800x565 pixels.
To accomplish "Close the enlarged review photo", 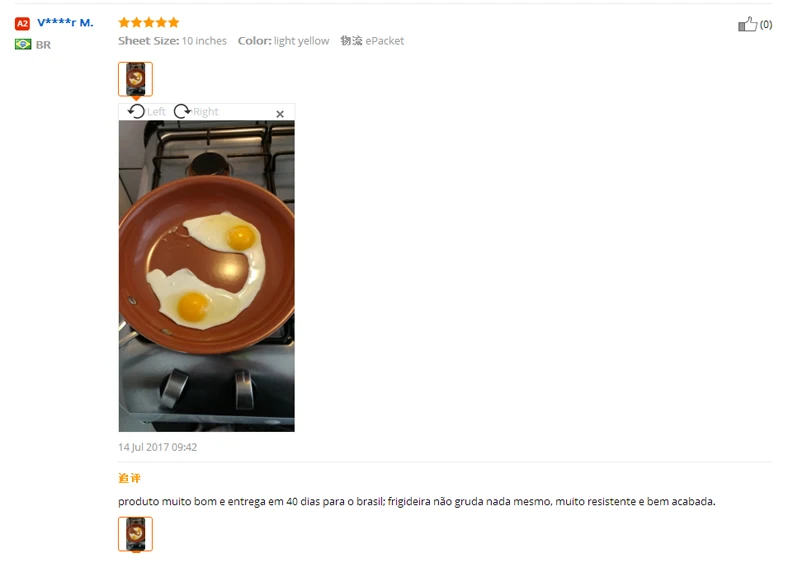I will point(280,114).
